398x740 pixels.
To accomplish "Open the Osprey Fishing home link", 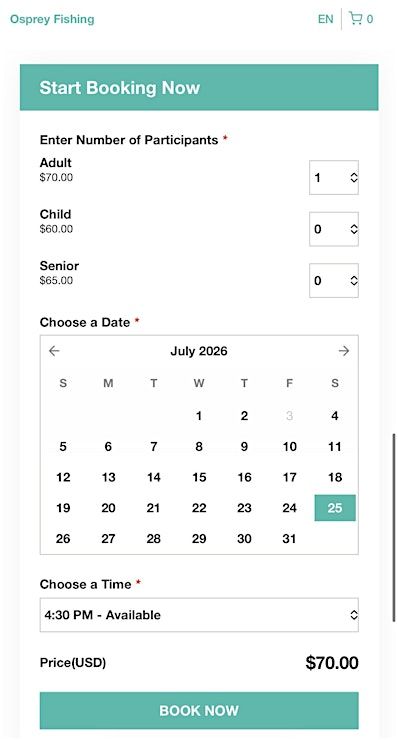I will coord(52,19).
